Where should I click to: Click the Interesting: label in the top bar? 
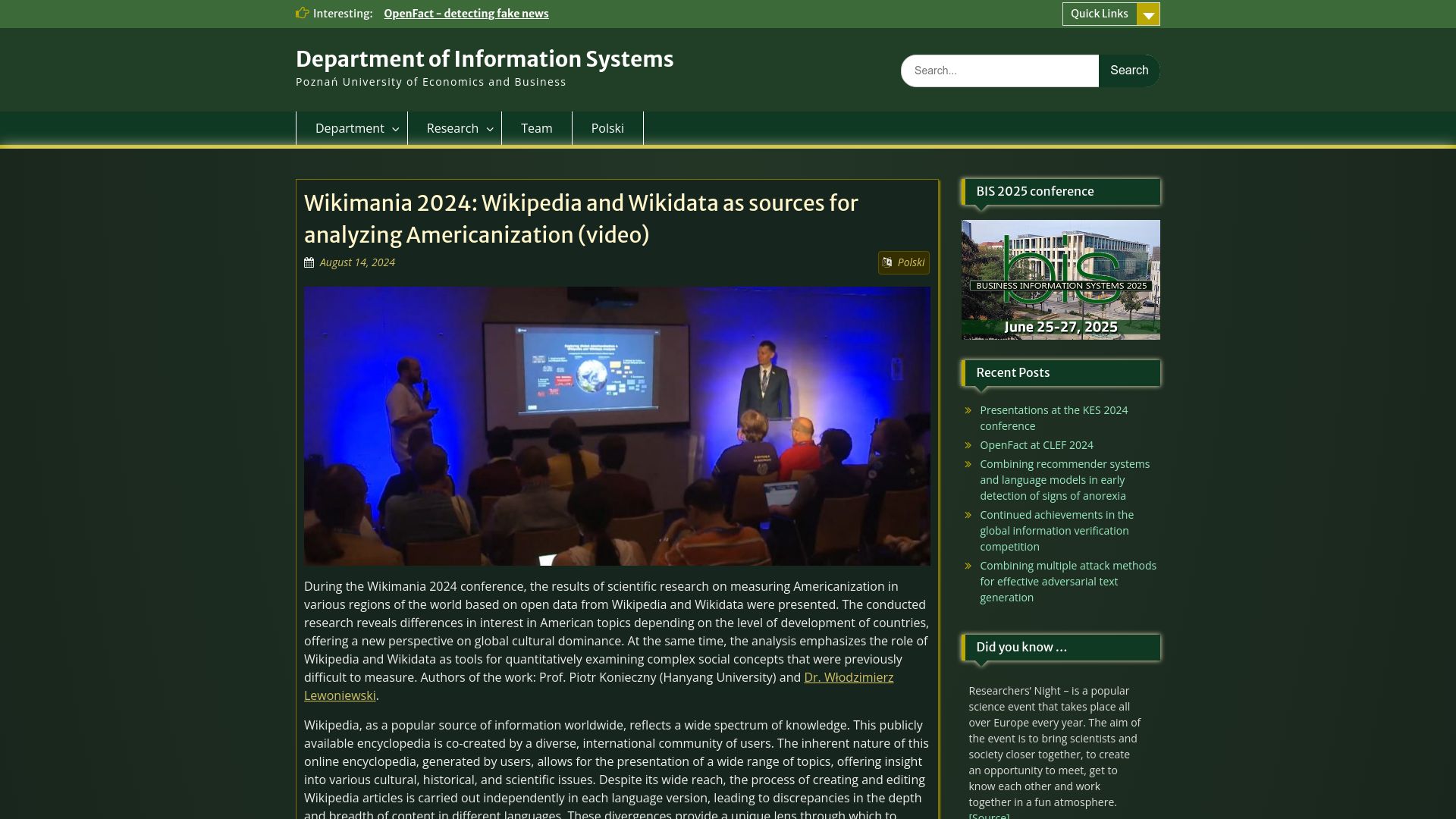[343, 14]
